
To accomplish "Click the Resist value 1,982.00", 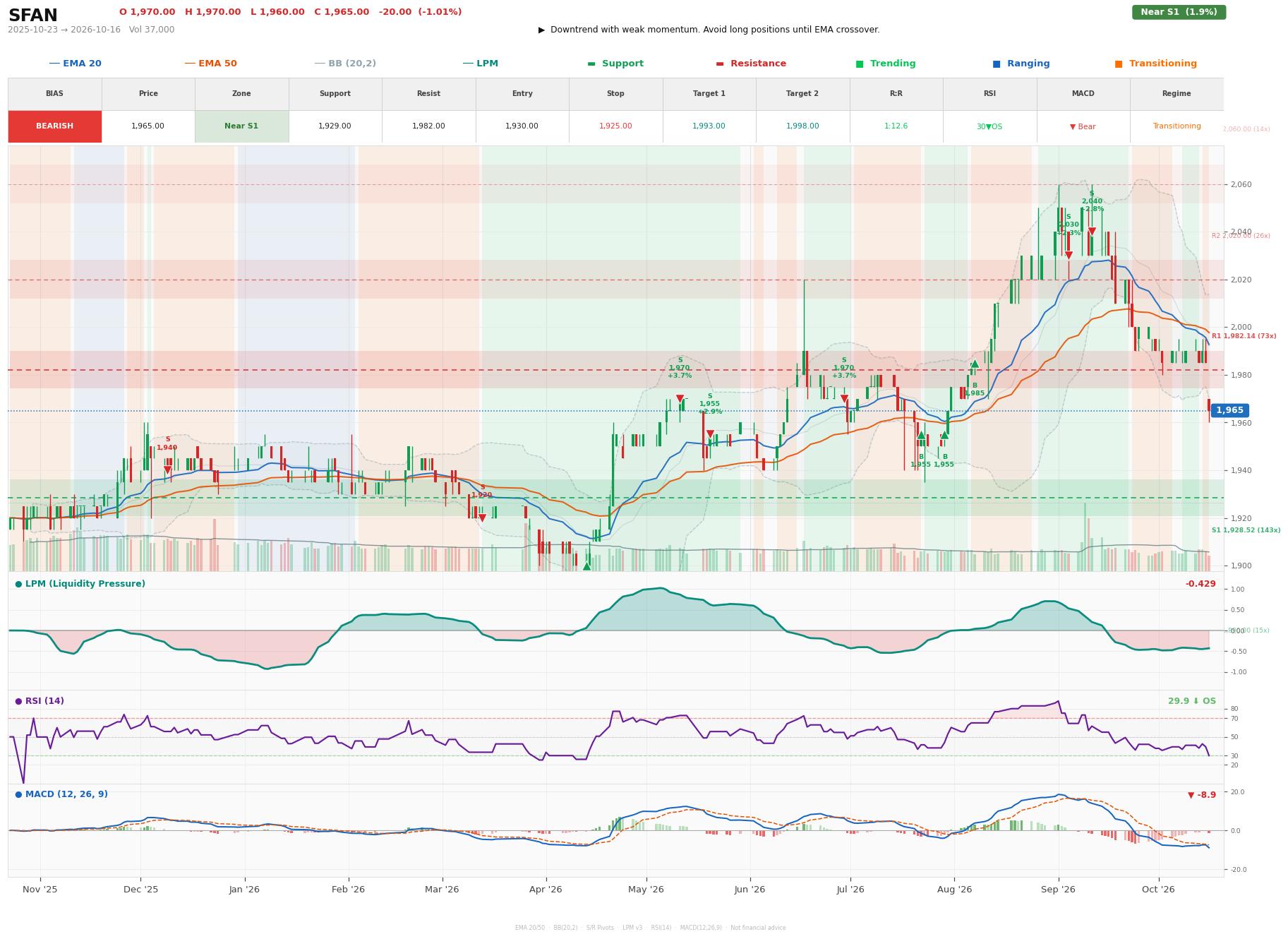I will click(x=428, y=126).
